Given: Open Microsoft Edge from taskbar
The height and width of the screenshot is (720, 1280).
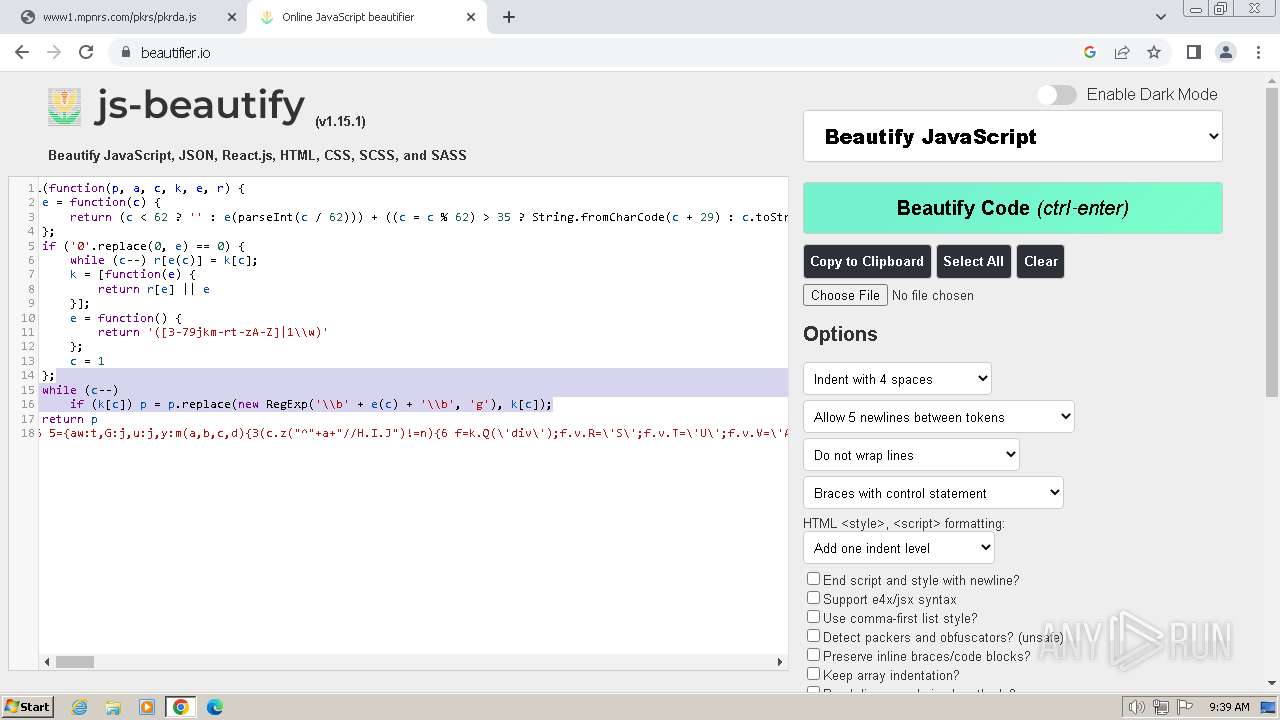Looking at the screenshot, I should [214, 707].
